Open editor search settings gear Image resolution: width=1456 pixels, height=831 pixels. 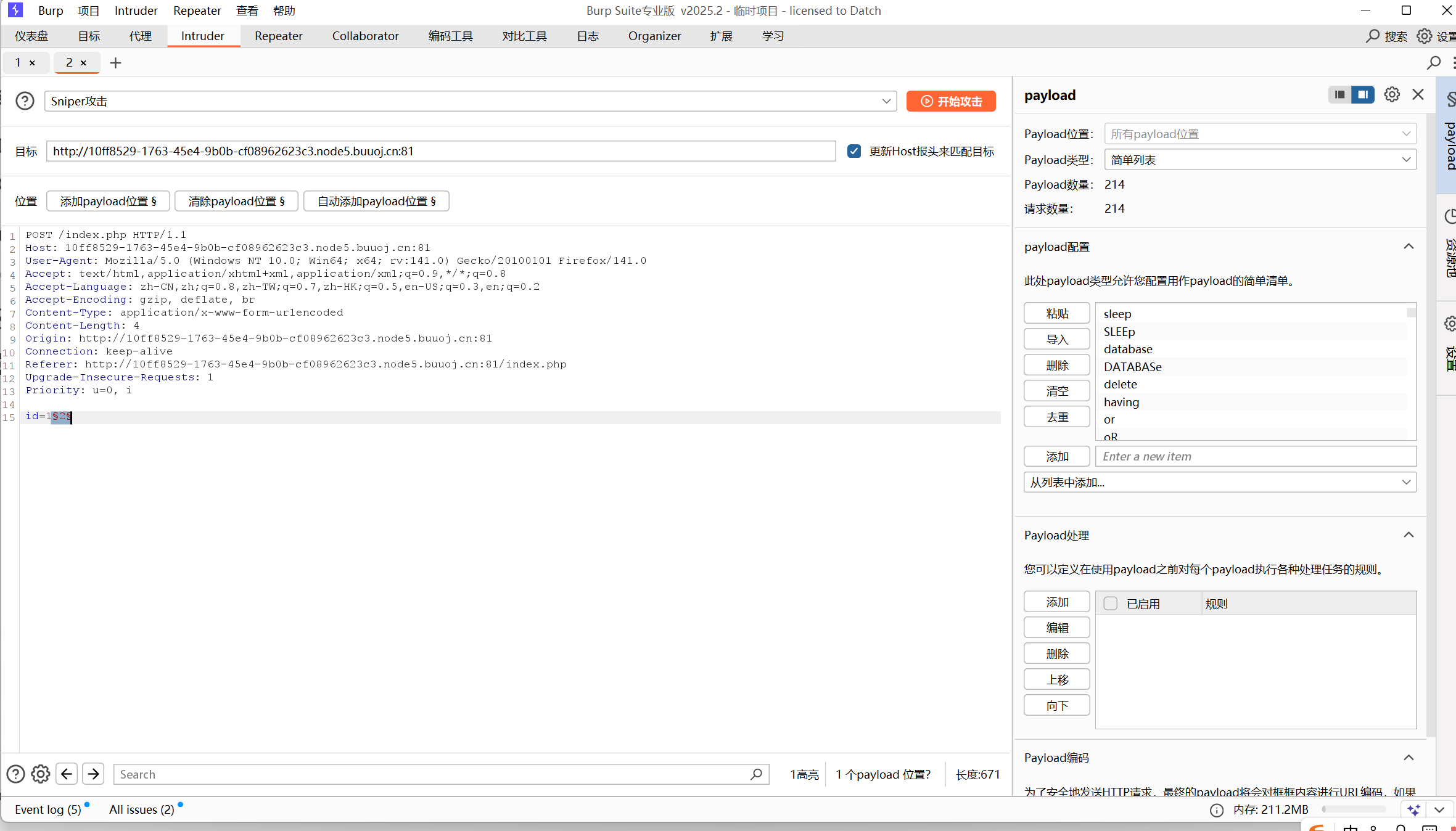(x=41, y=774)
